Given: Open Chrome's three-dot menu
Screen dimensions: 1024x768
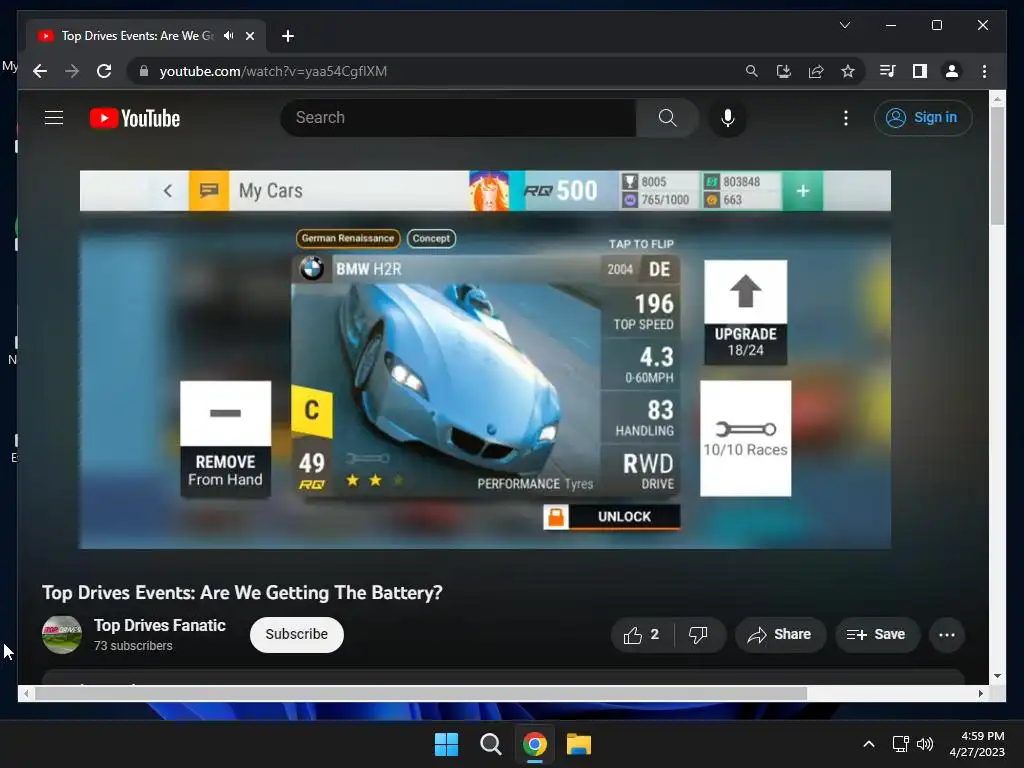Looking at the screenshot, I should (984, 71).
